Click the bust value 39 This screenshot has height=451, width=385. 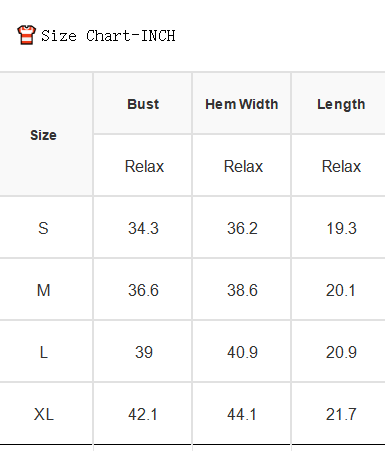click(x=144, y=352)
